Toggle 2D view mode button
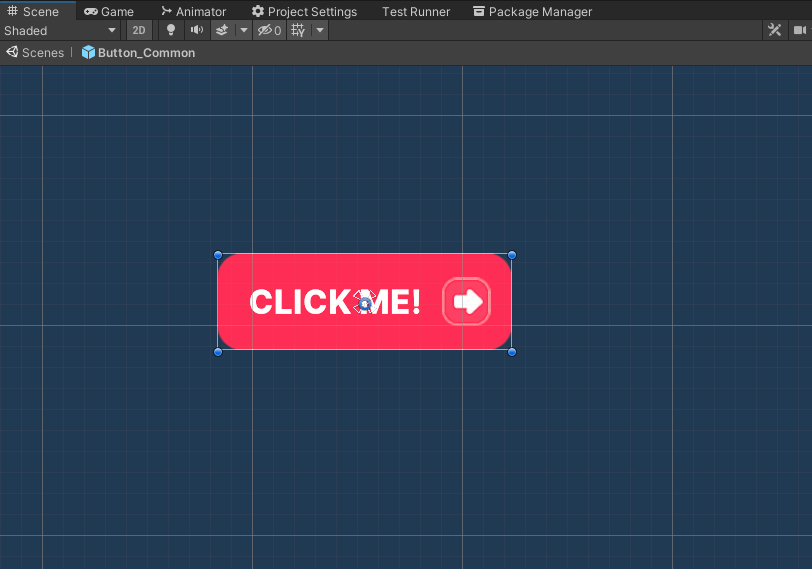Screen dimensions: 812x569 tap(139, 31)
